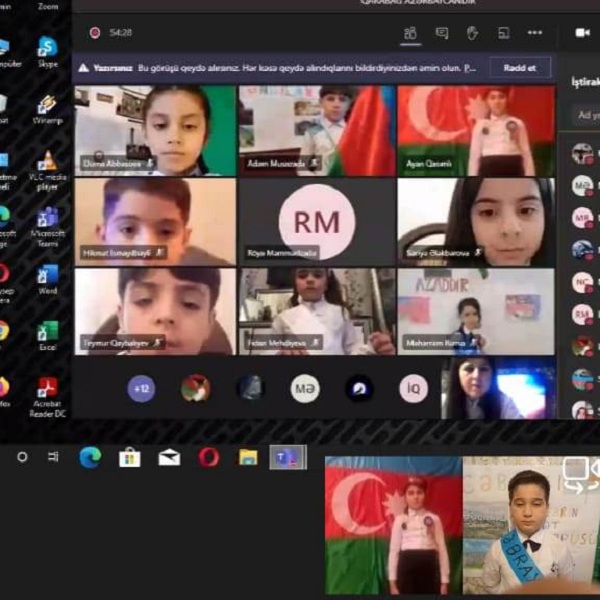Open File Explorer from taskbar
This screenshot has height=600, width=600.
click(x=248, y=457)
